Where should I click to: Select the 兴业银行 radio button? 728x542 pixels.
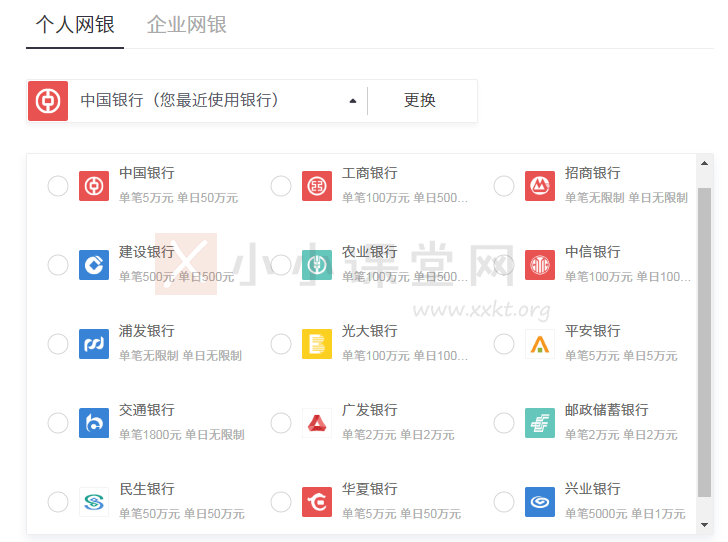click(504, 502)
